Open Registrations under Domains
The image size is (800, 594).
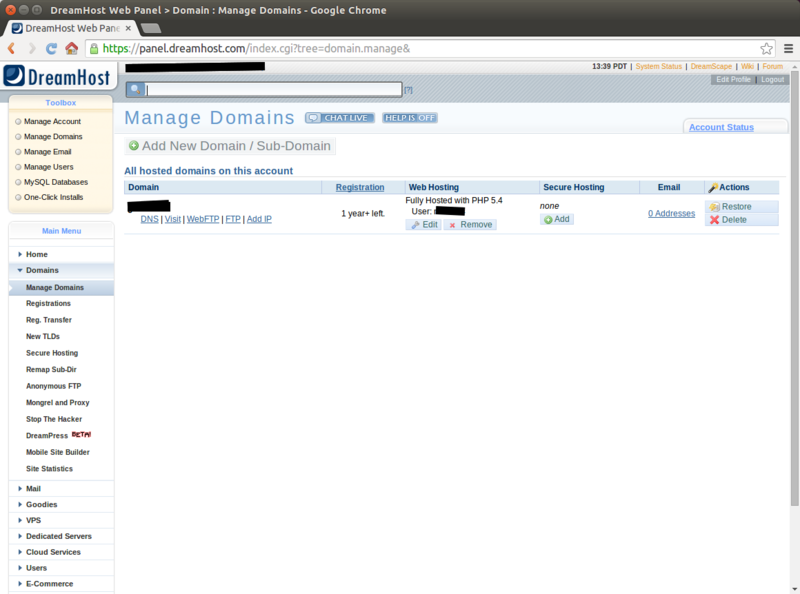point(48,303)
